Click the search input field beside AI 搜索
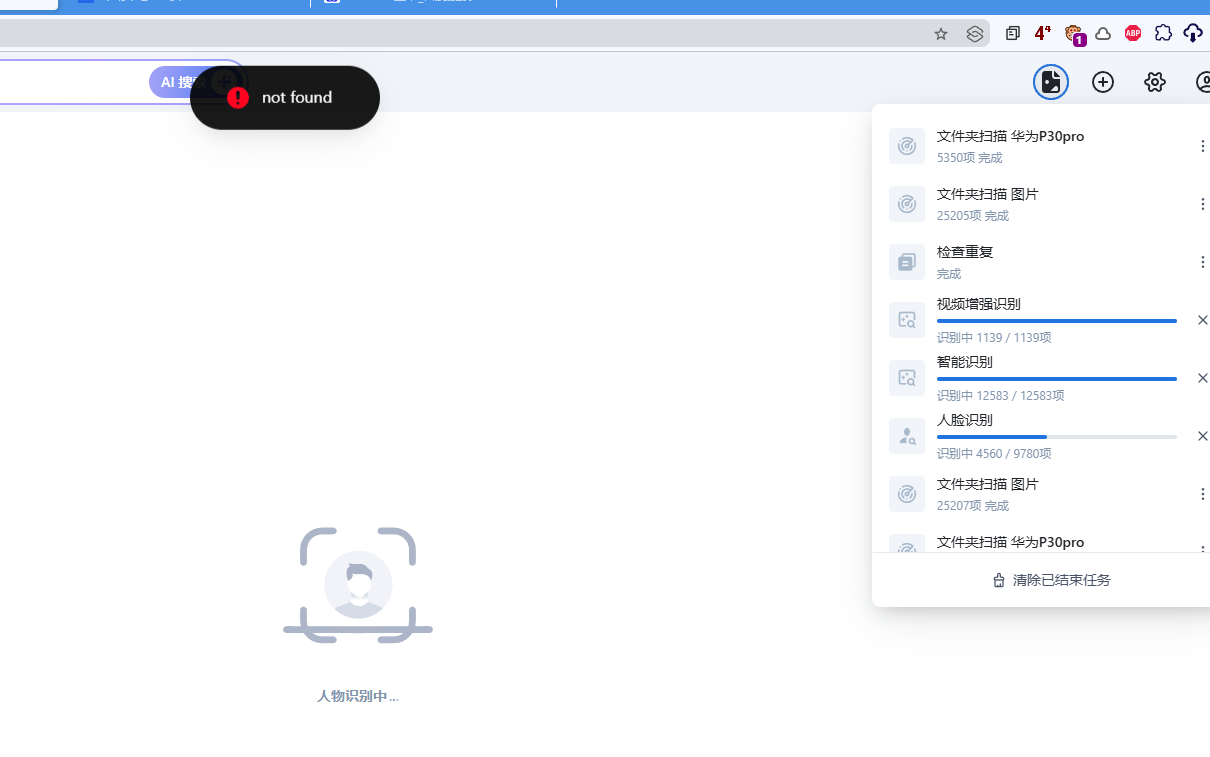The height and width of the screenshot is (757, 1210). coord(72,82)
